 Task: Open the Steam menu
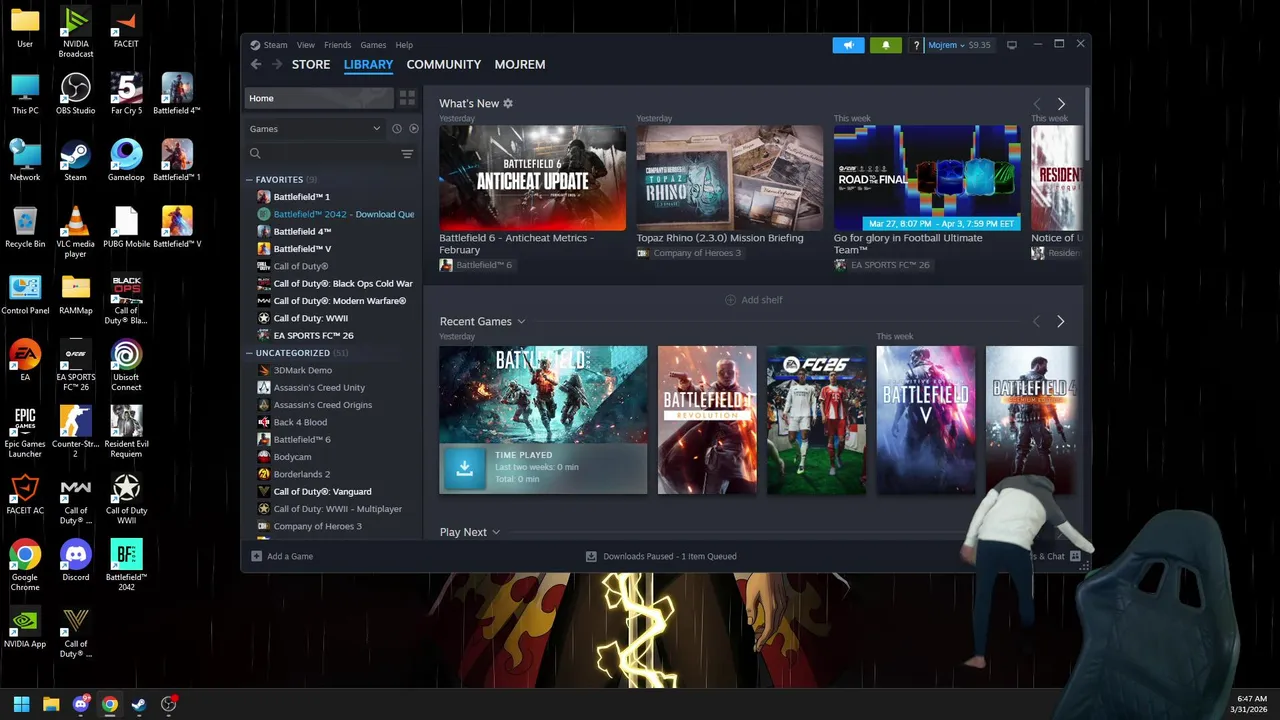(x=275, y=45)
